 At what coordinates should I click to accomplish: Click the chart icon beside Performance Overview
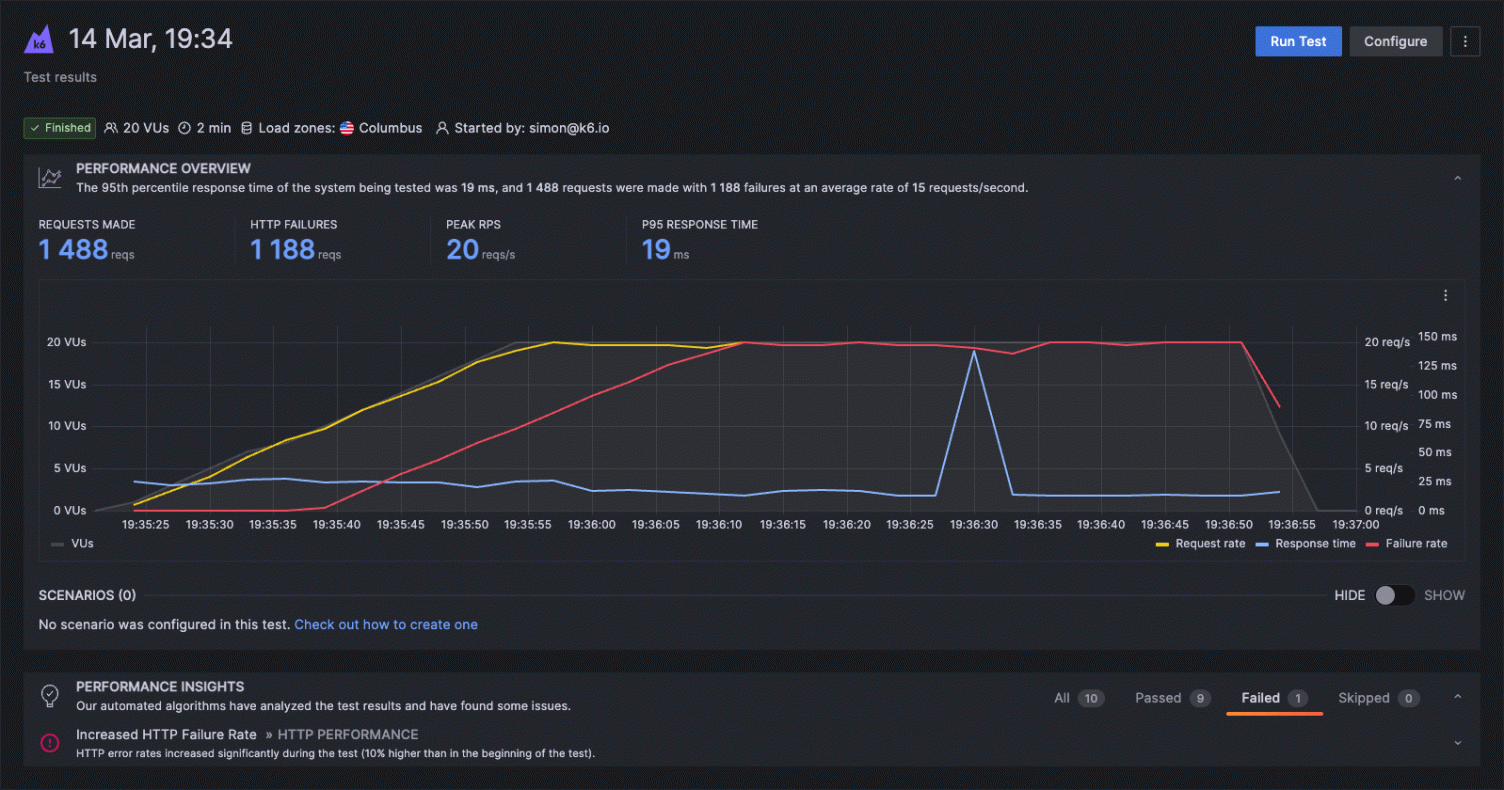pyautogui.click(x=49, y=176)
